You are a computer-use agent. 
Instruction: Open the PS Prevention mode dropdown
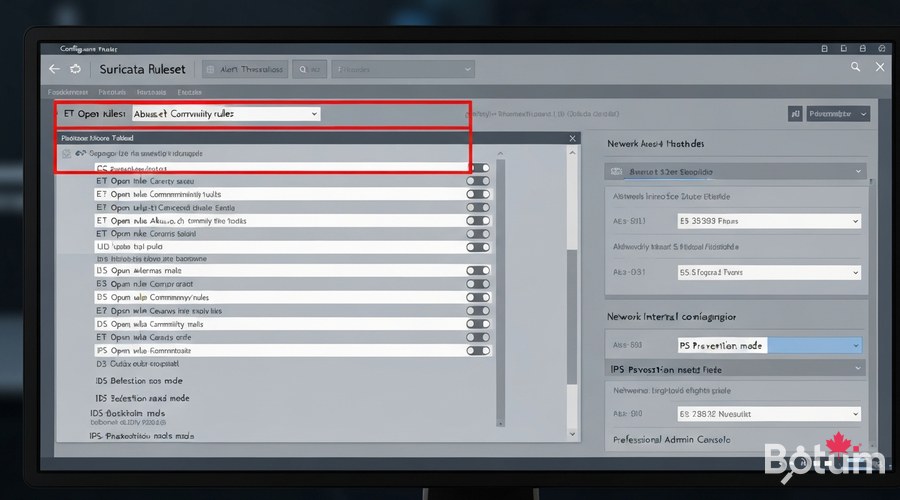[x=769, y=345]
